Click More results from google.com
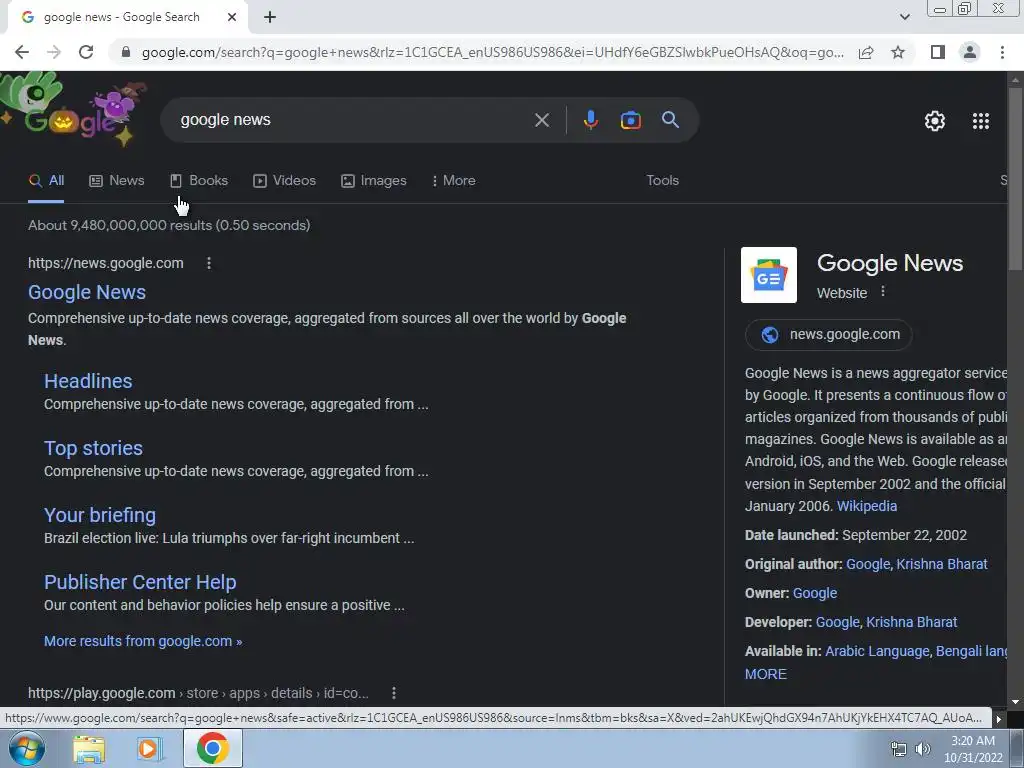1024x768 pixels. click(x=143, y=641)
